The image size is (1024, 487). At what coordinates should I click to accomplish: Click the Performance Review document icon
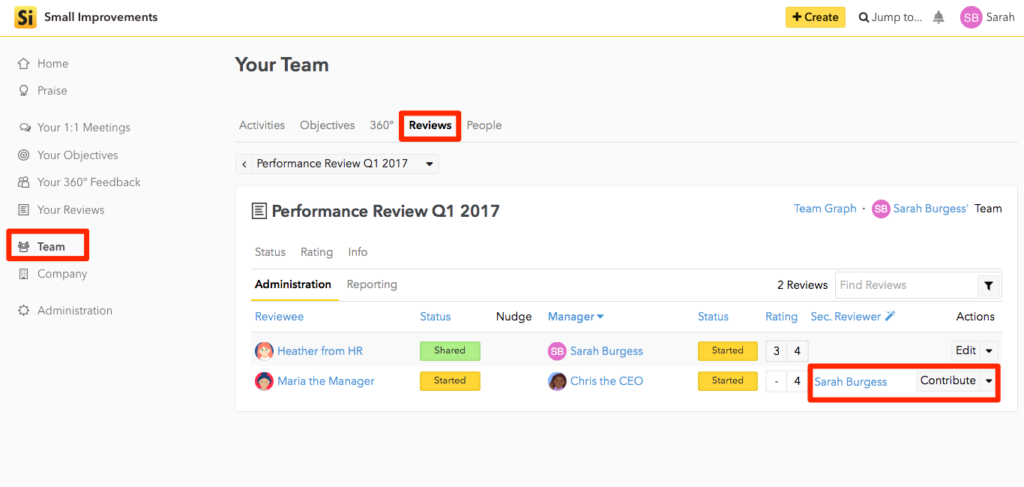259,211
